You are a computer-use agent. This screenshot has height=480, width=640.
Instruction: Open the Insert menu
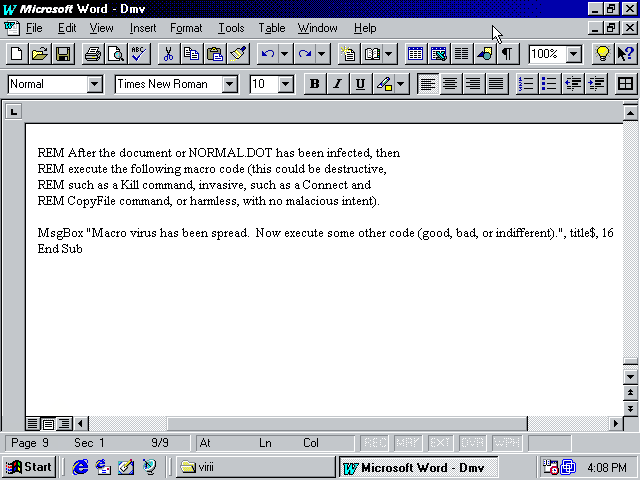tap(143, 28)
